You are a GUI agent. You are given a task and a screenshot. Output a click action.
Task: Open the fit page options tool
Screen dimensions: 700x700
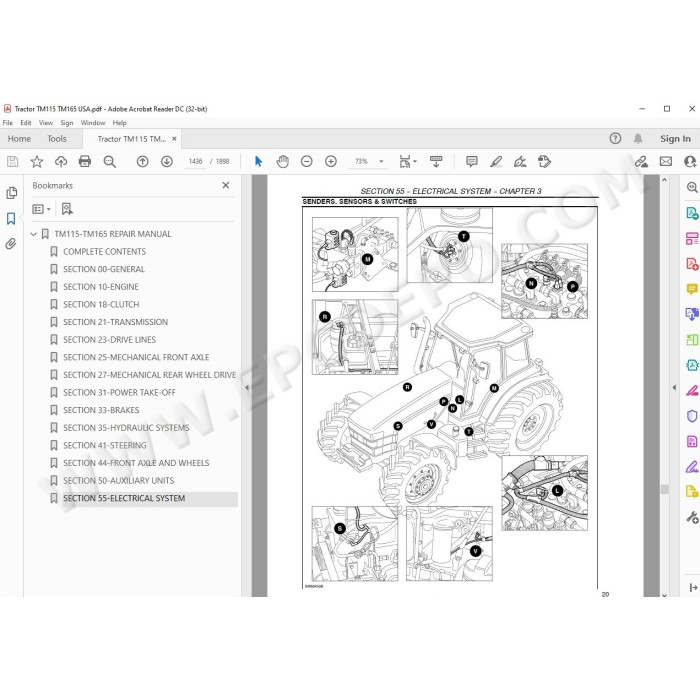407,162
